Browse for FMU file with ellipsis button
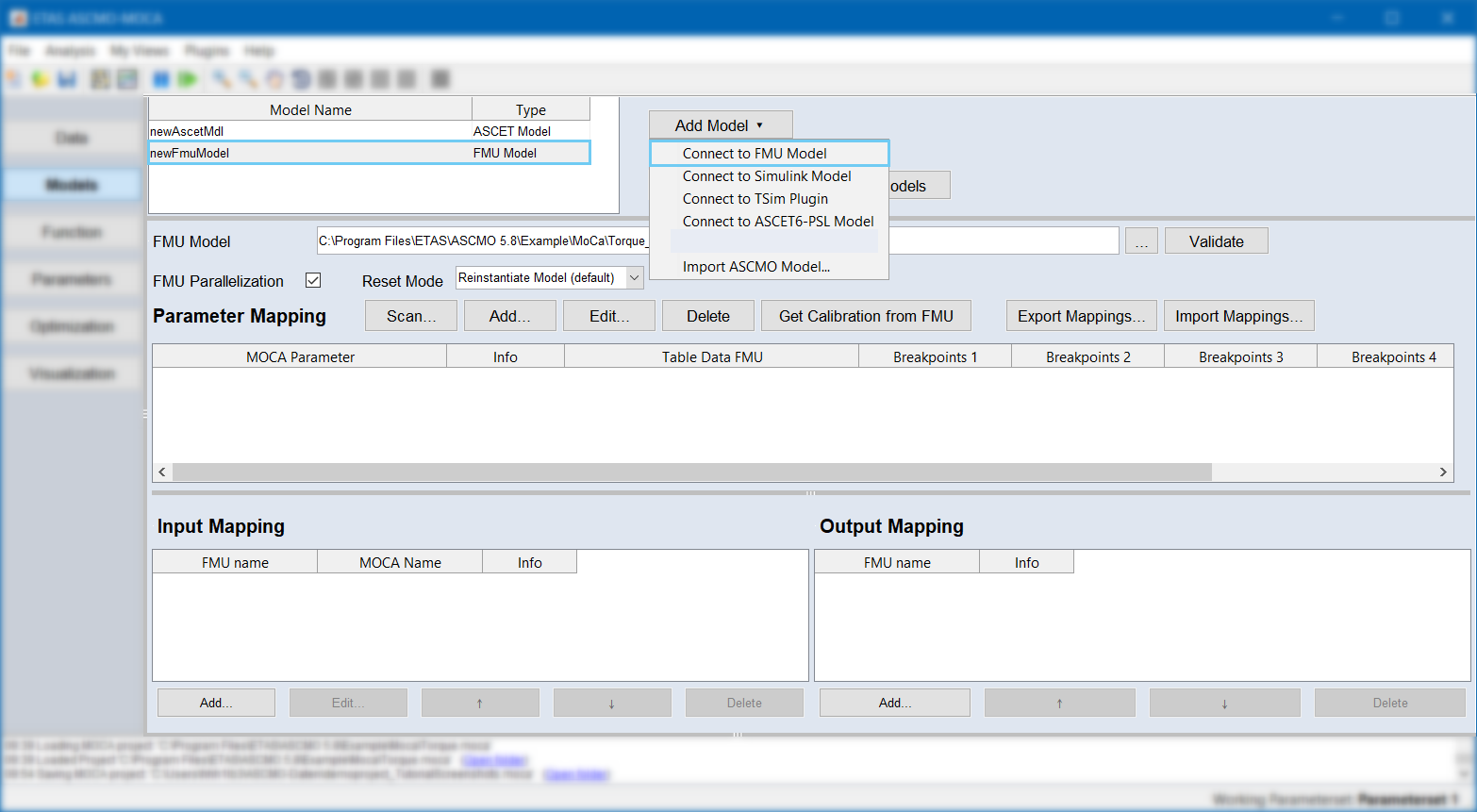Image resolution: width=1477 pixels, height=812 pixels. tap(1141, 241)
